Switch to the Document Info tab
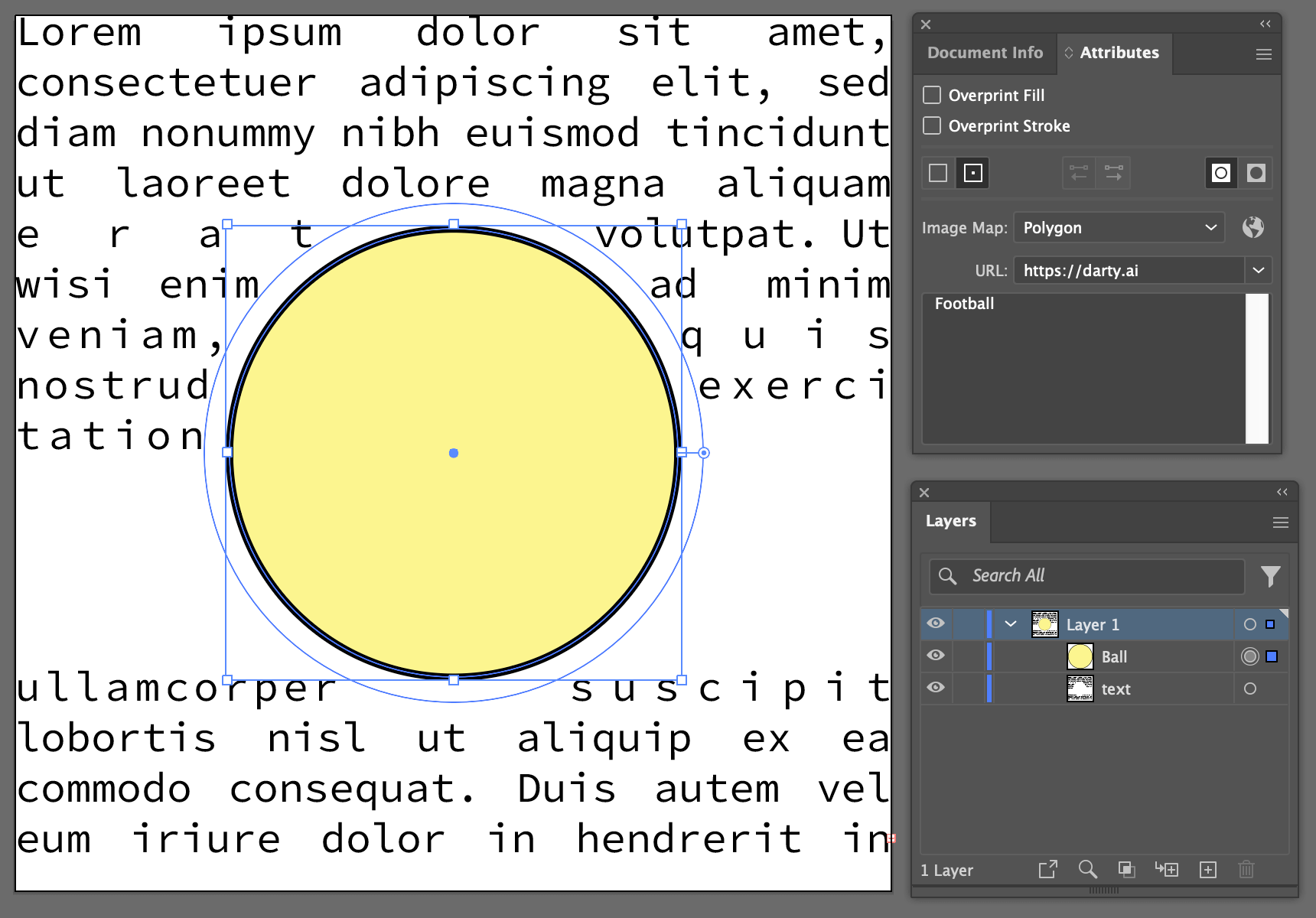This screenshot has height=918, width=1316. (x=985, y=53)
